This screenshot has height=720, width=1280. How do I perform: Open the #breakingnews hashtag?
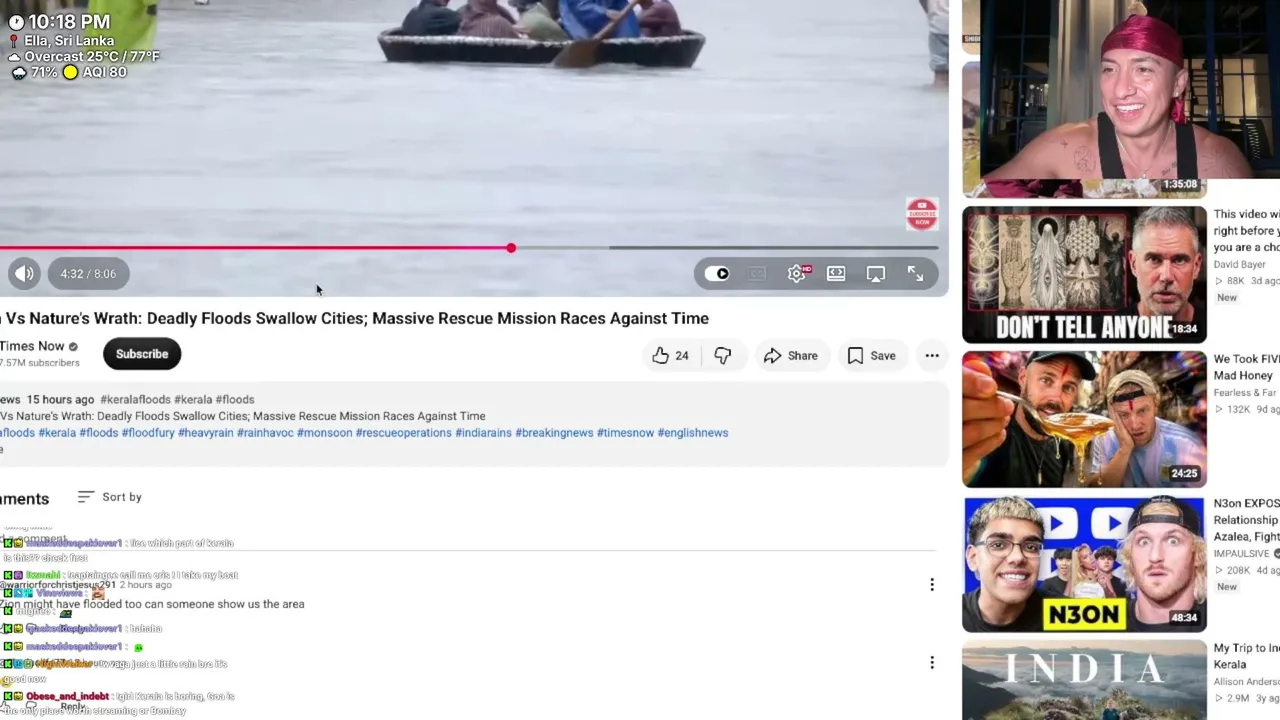click(554, 433)
